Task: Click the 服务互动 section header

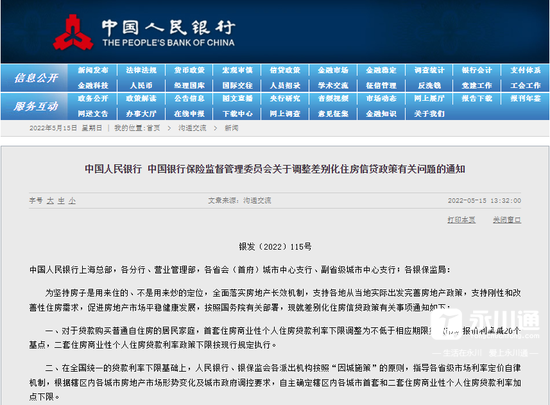Action: tap(36, 106)
